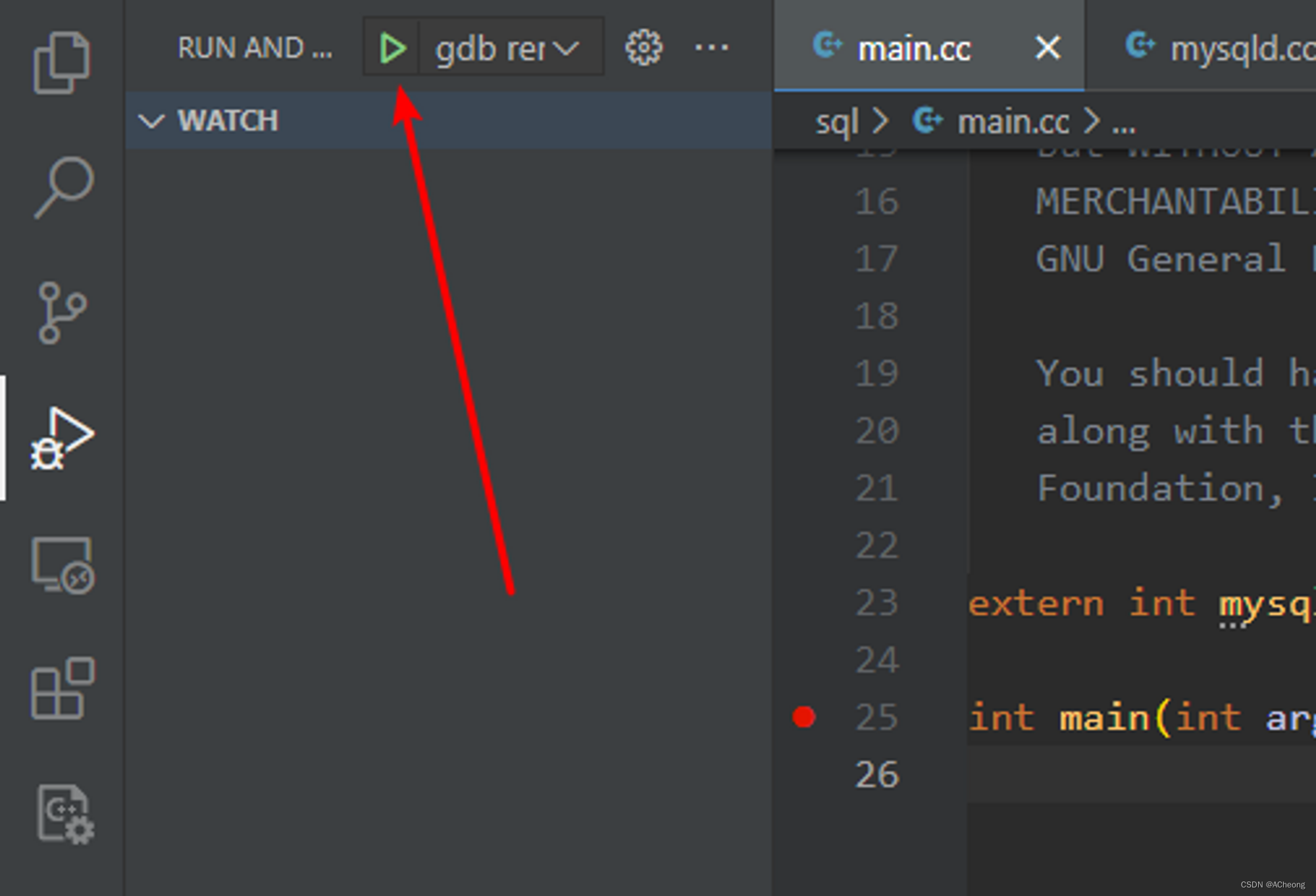Viewport: 1316px width, 896px height.
Task: Click the 'GNU General' comment text
Action: pyautogui.click(x=1161, y=259)
